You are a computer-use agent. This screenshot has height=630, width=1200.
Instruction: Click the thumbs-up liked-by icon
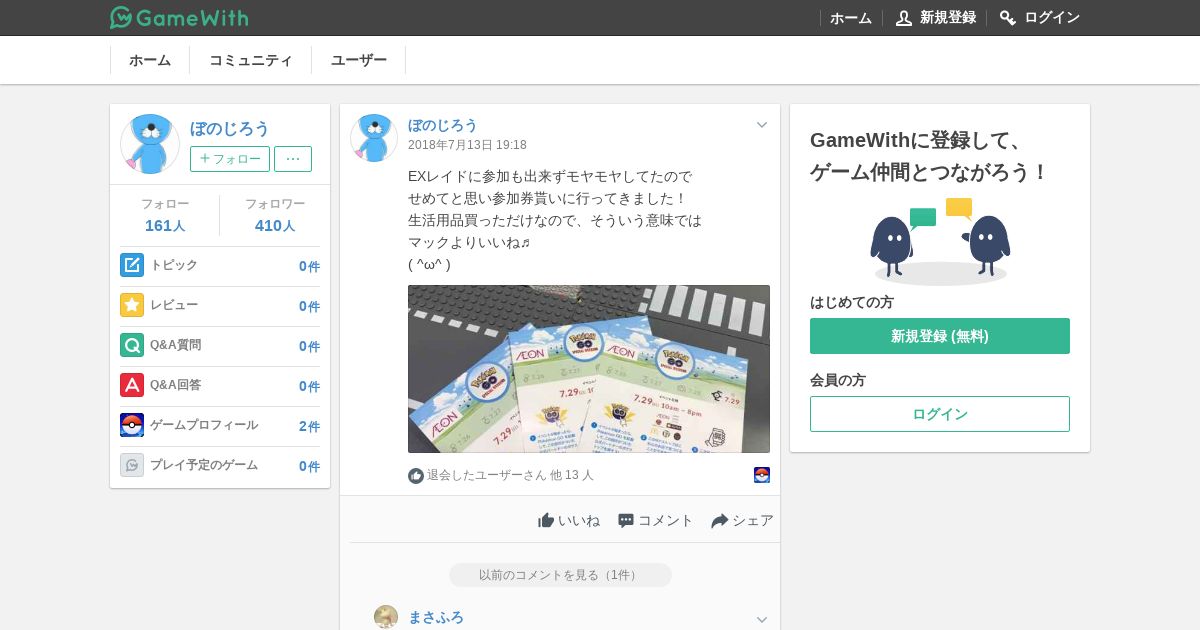pos(416,476)
